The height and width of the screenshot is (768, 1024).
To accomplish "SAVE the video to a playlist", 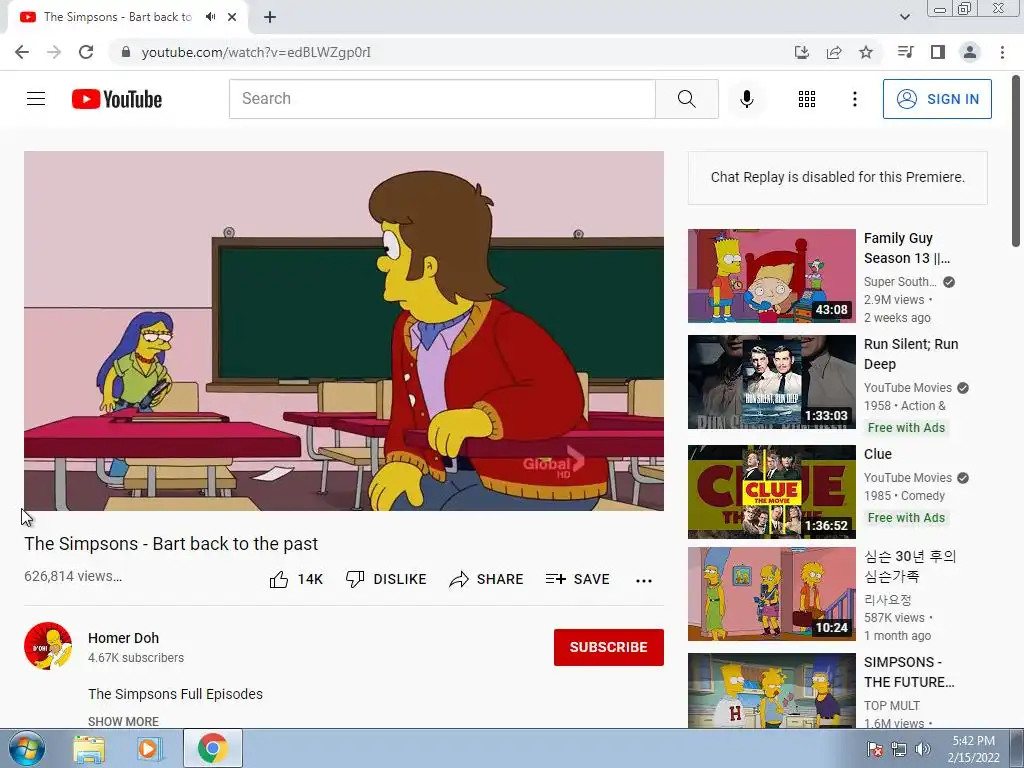I will pyautogui.click(x=578, y=579).
